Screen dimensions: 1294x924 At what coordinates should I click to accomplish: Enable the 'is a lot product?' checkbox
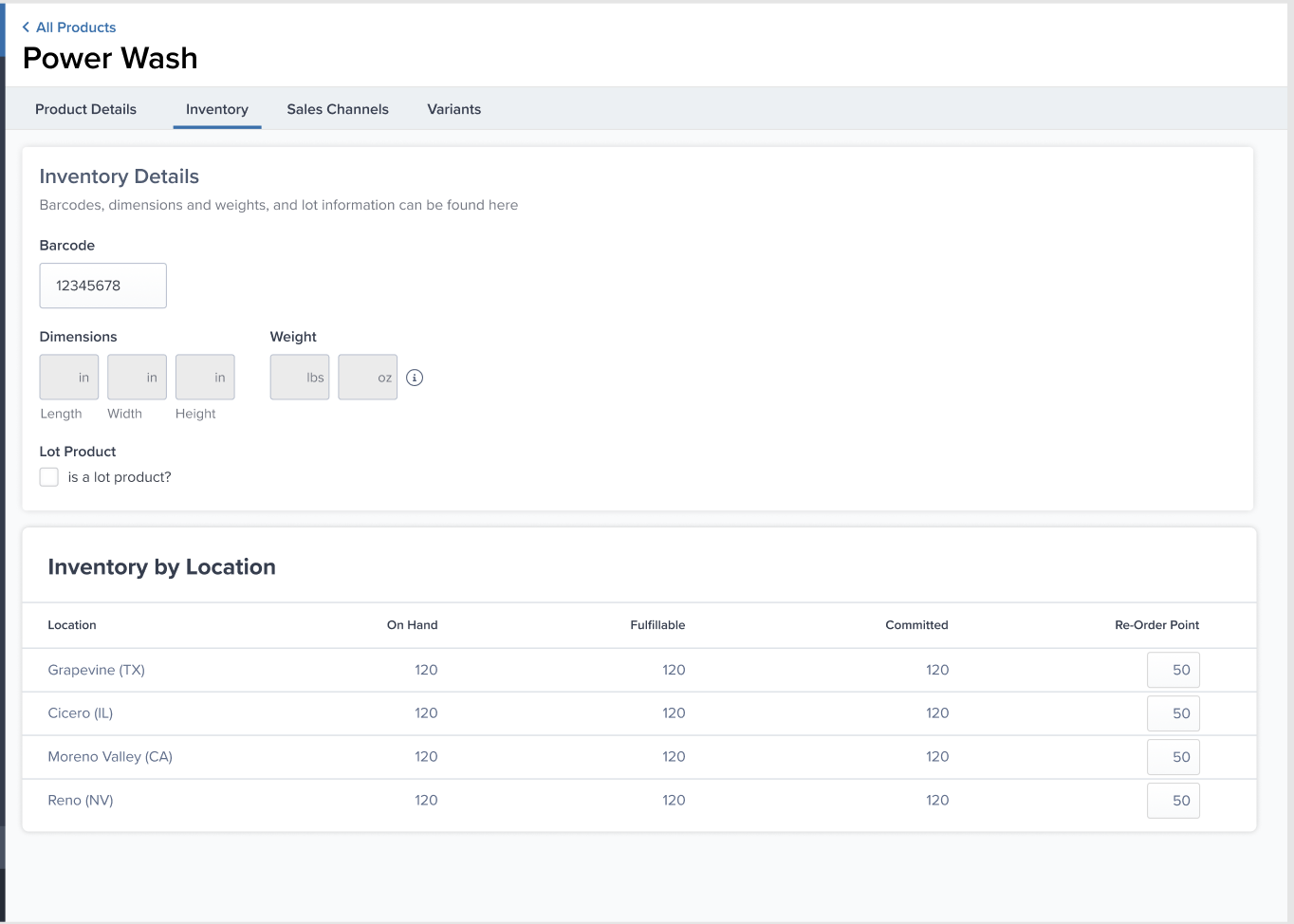click(48, 476)
